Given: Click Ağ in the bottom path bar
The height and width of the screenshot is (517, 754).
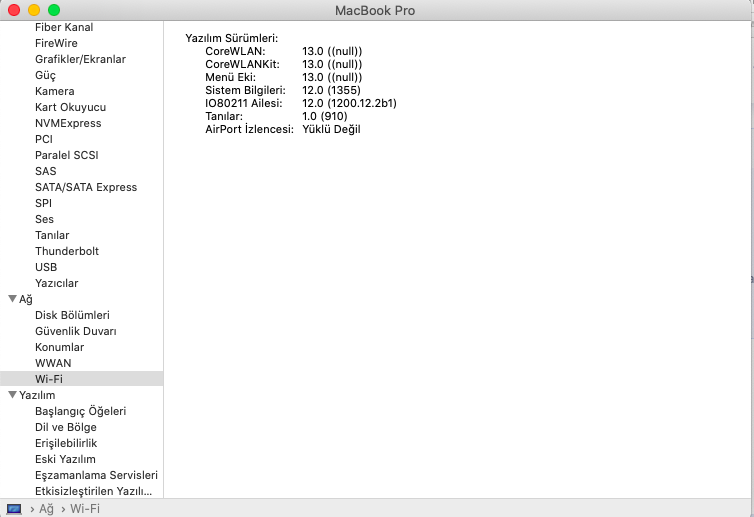Looking at the screenshot, I should [x=46, y=509].
